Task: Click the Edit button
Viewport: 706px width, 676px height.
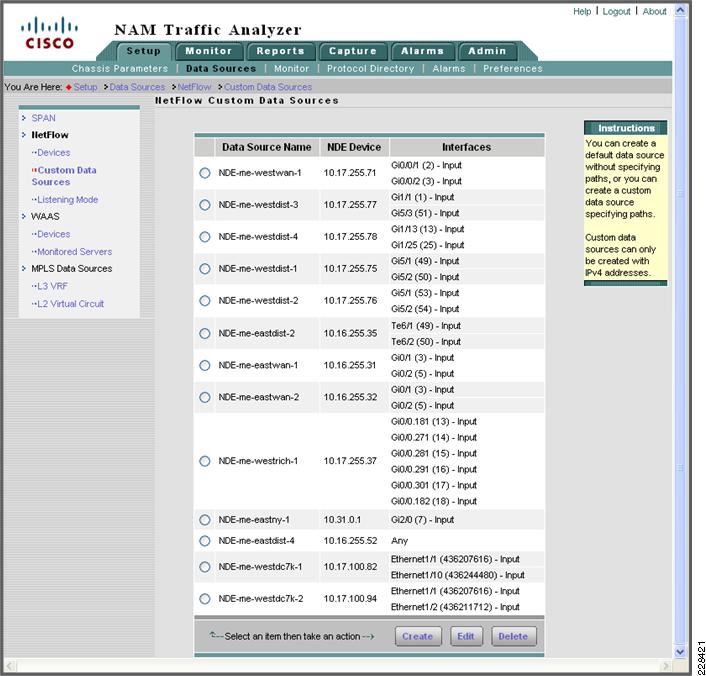Action: pyautogui.click(x=466, y=636)
